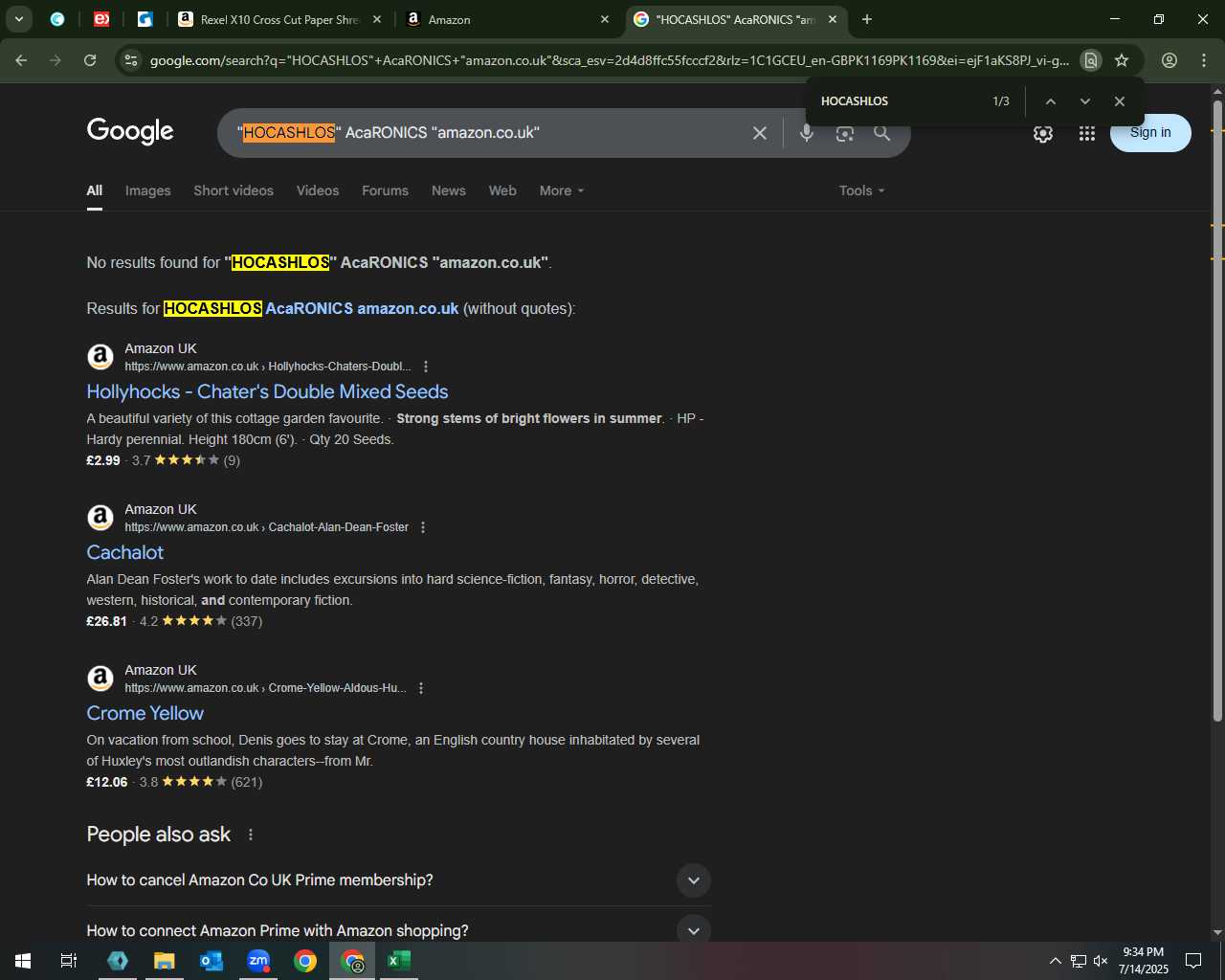
Task: Open the Chrome three-dot menu
Action: coord(1204,60)
